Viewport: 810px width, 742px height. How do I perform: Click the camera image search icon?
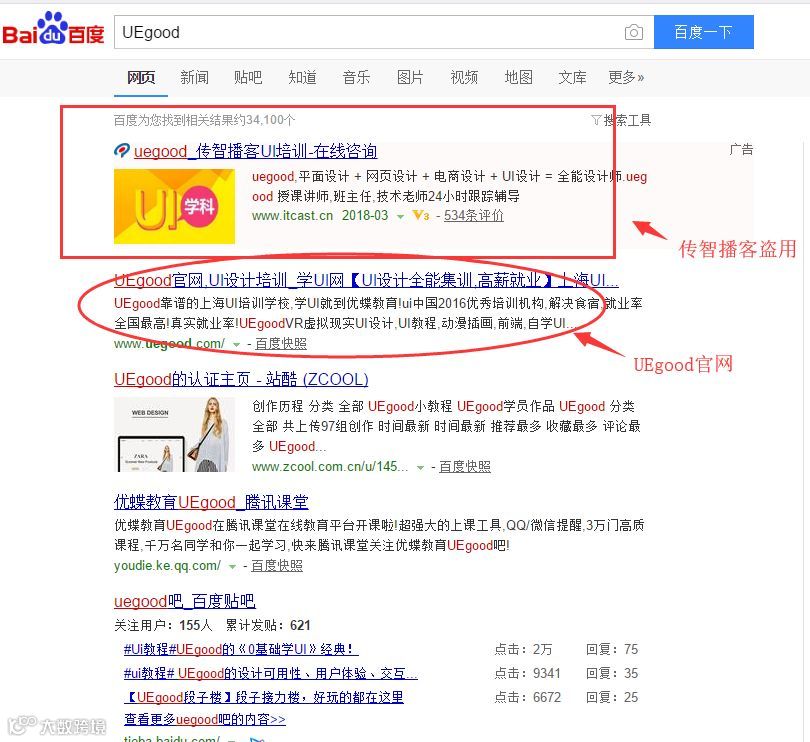[633, 33]
